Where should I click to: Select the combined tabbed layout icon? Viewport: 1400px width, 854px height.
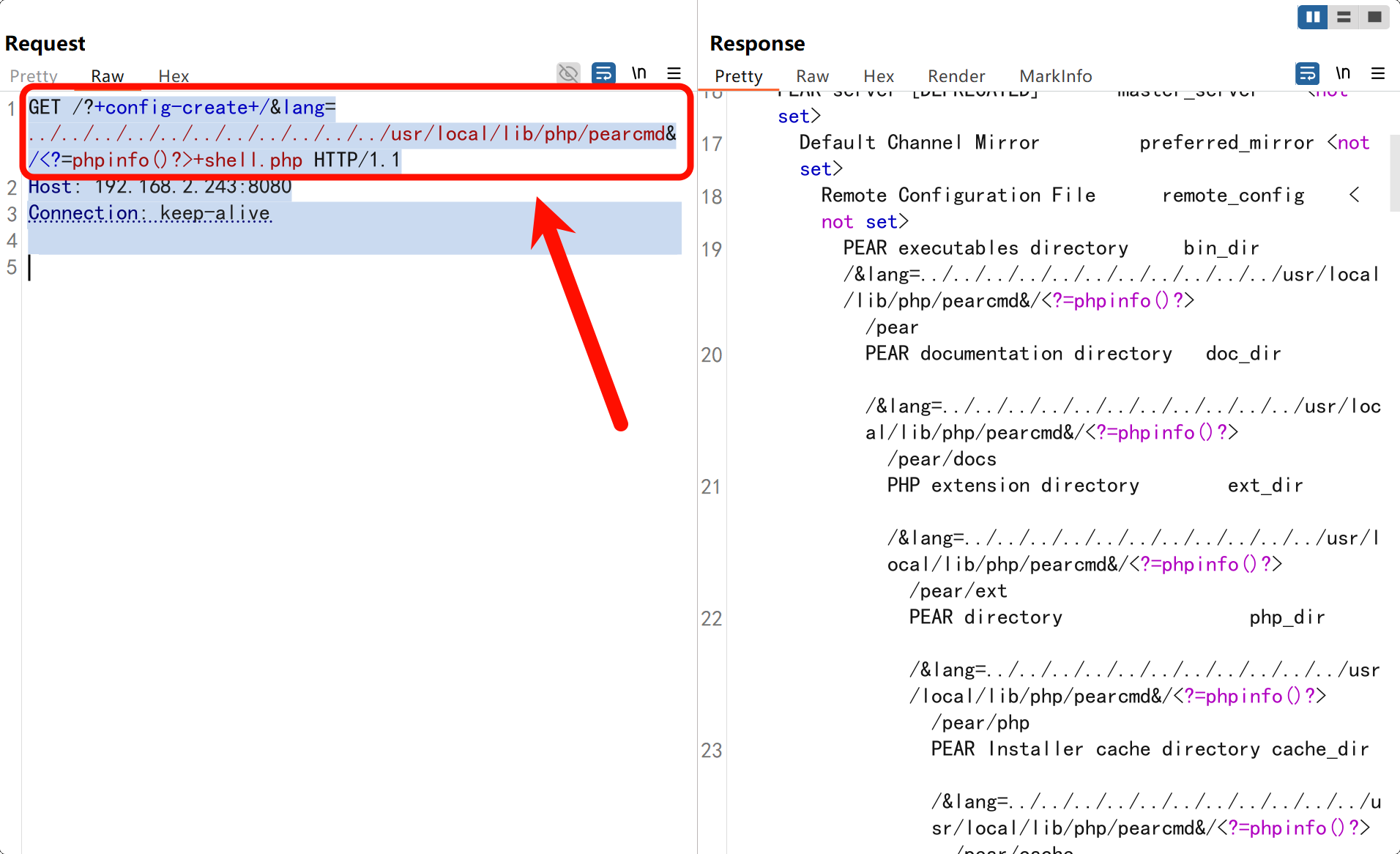tap(1374, 17)
